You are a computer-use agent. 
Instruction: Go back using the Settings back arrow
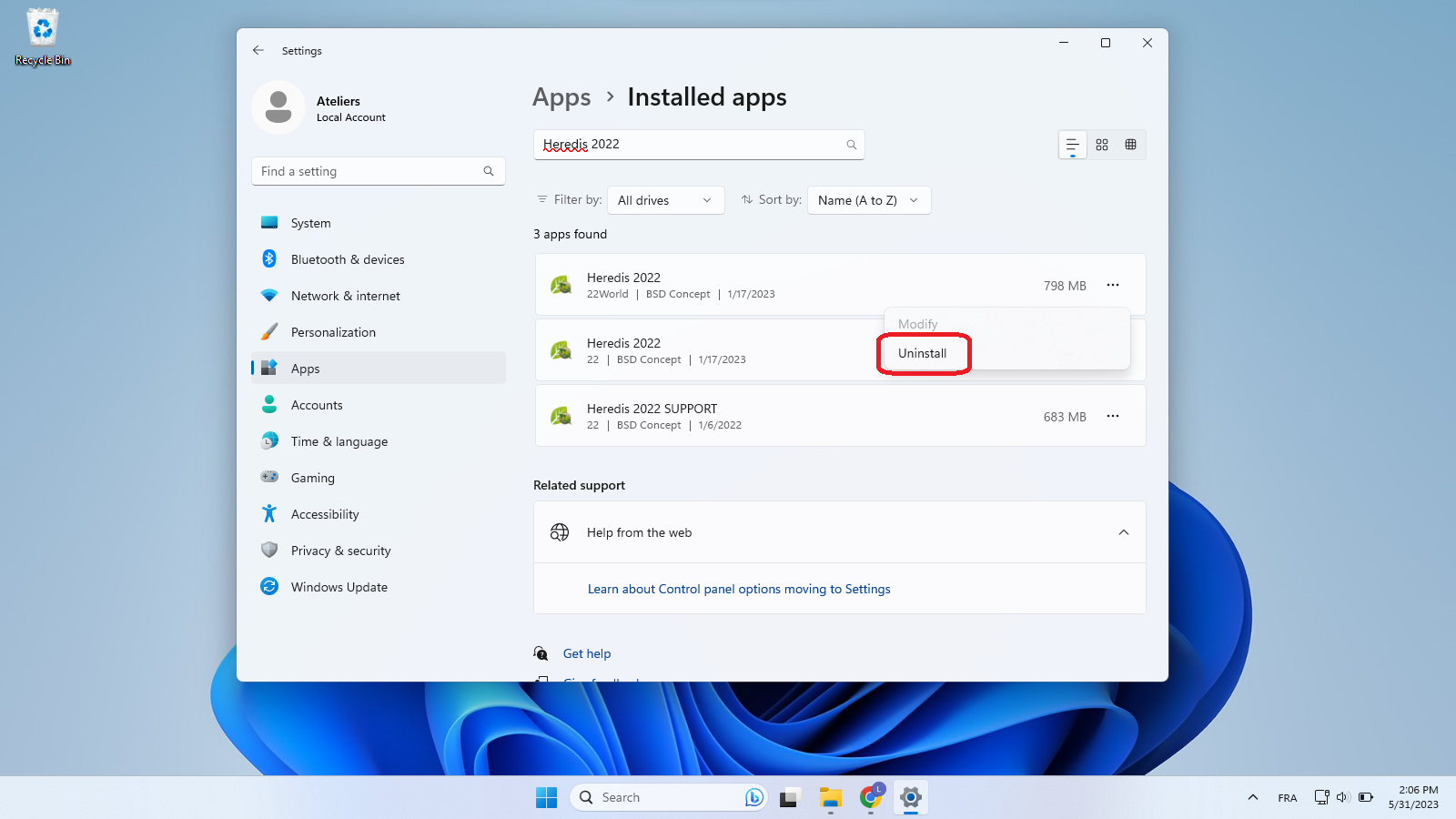point(258,51)
